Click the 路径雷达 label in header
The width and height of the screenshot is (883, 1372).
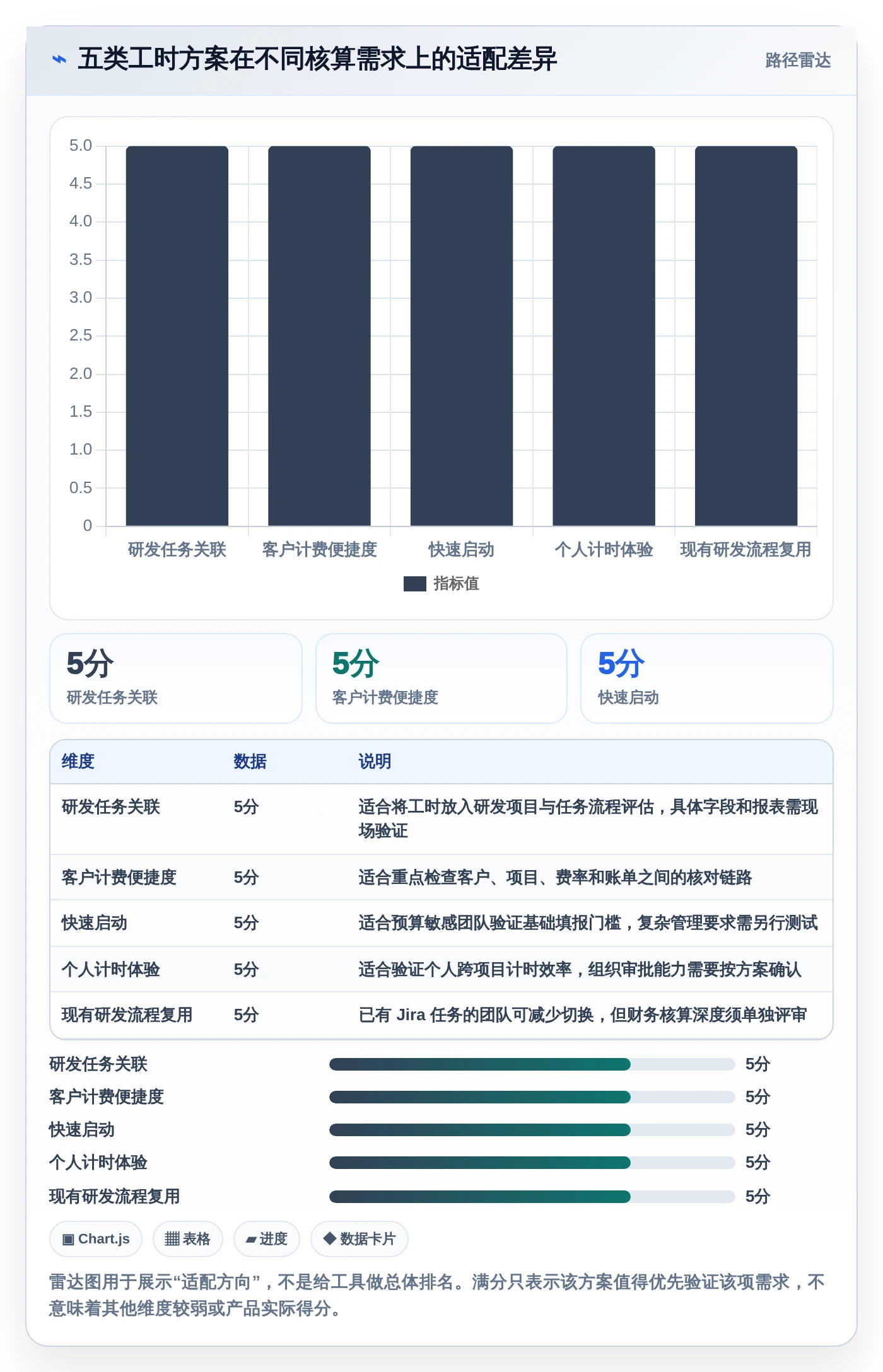click(798, 60)
